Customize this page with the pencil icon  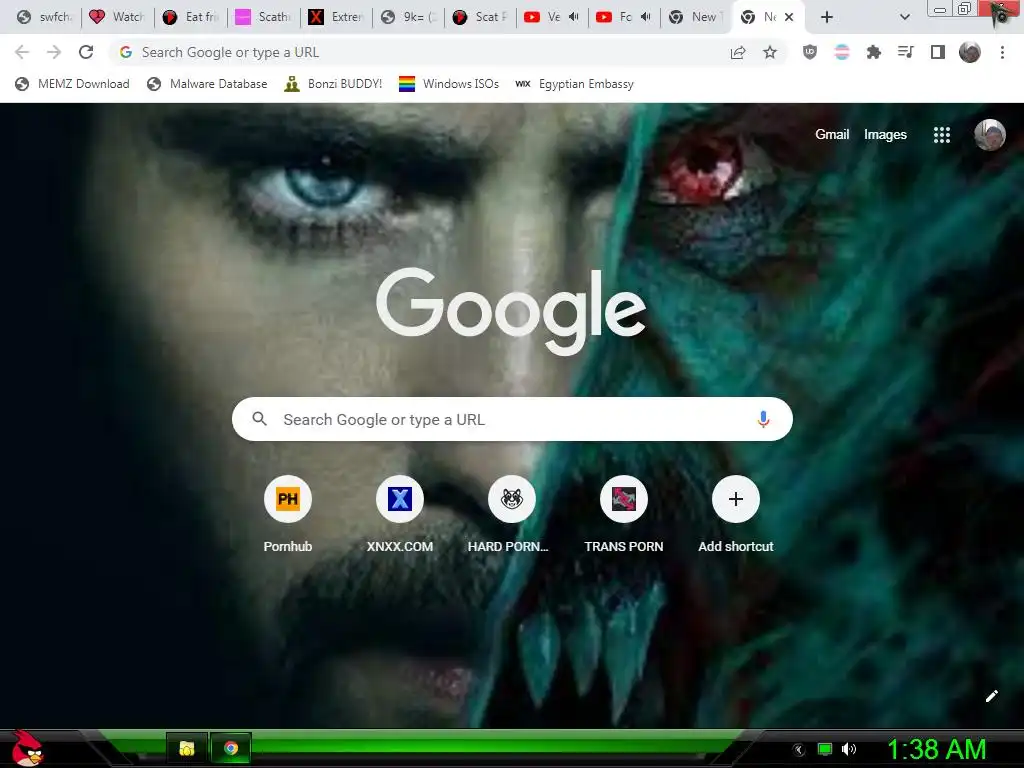tap(991, 696)
